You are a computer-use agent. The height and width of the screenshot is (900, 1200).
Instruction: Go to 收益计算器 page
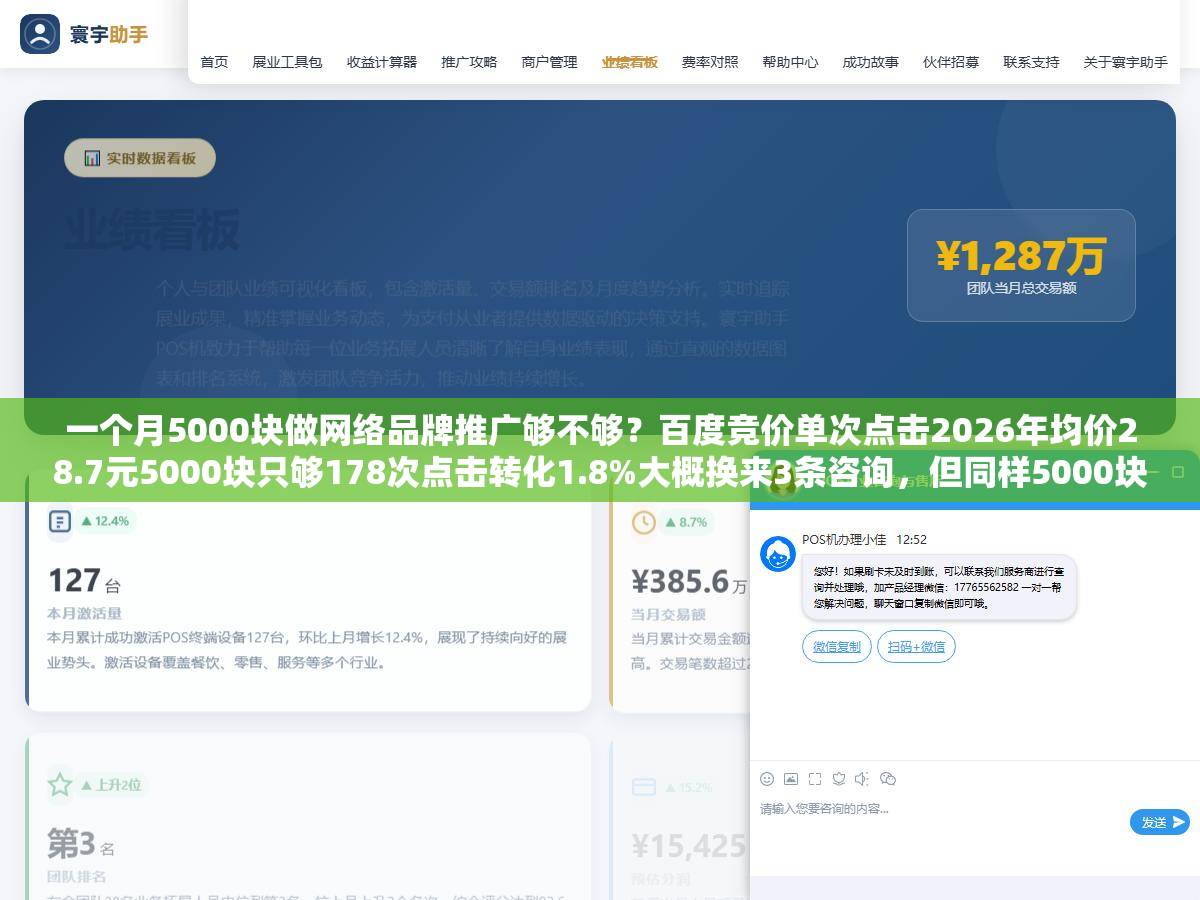click(x=382, y=62)
